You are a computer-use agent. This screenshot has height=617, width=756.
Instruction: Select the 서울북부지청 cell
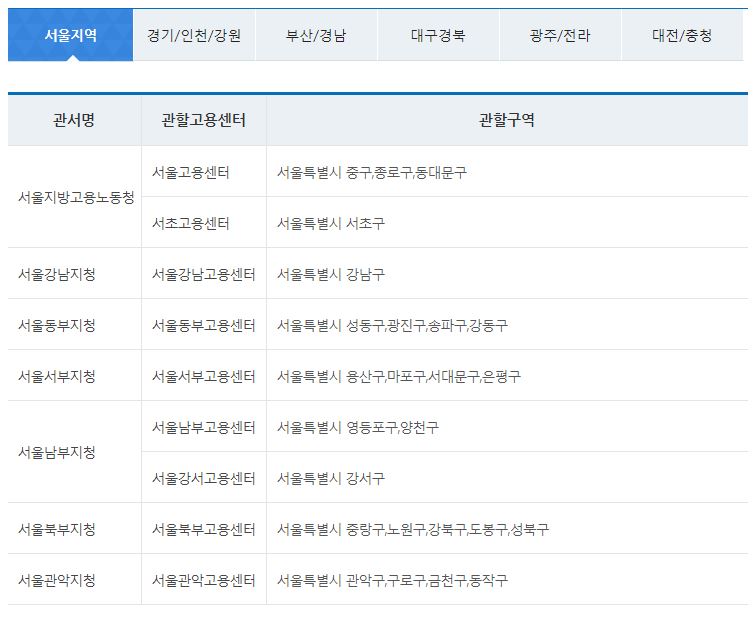[74, 529]
